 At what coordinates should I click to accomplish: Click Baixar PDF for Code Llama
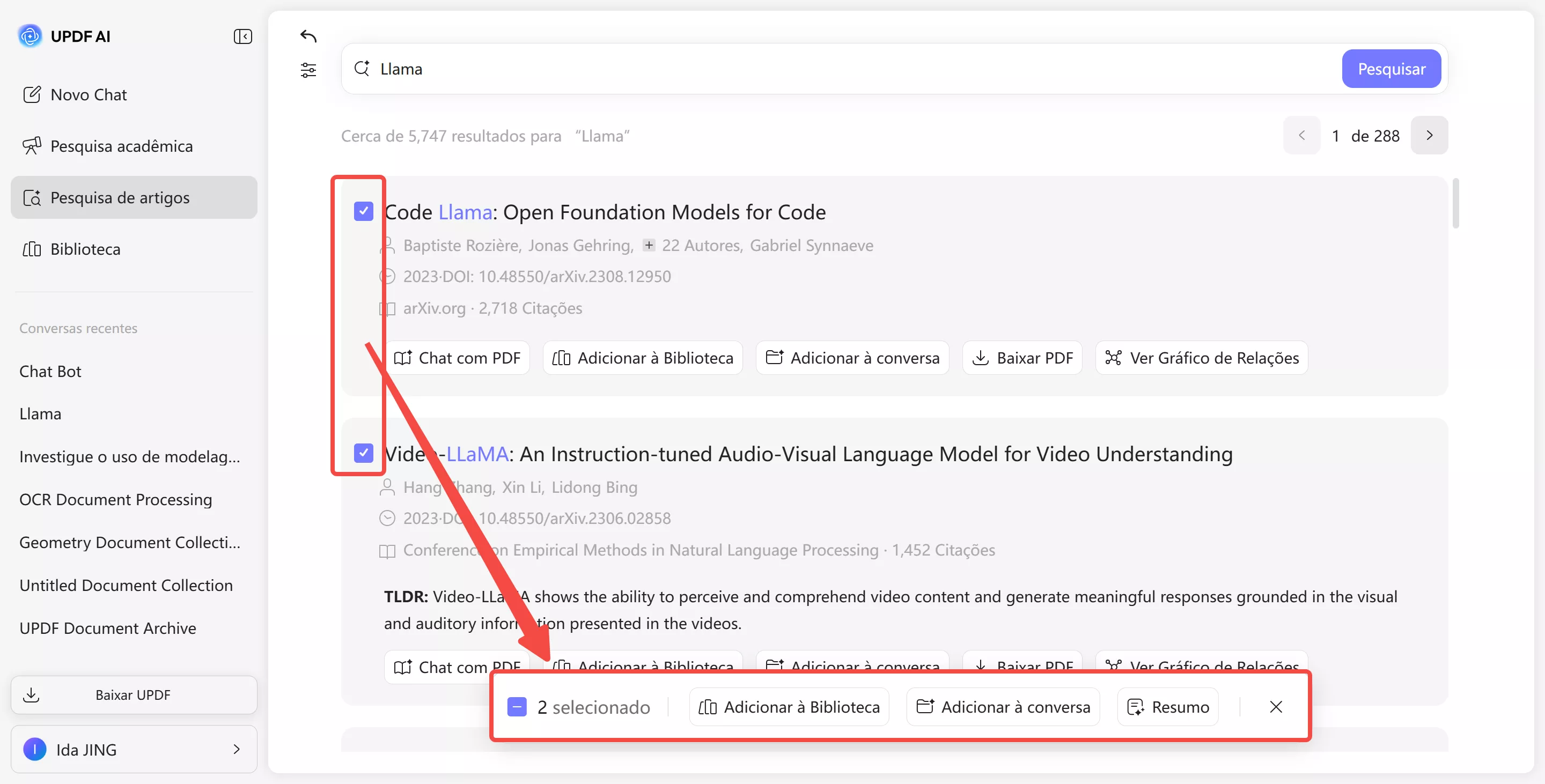pyautogui.click(x=1022, y=358)
